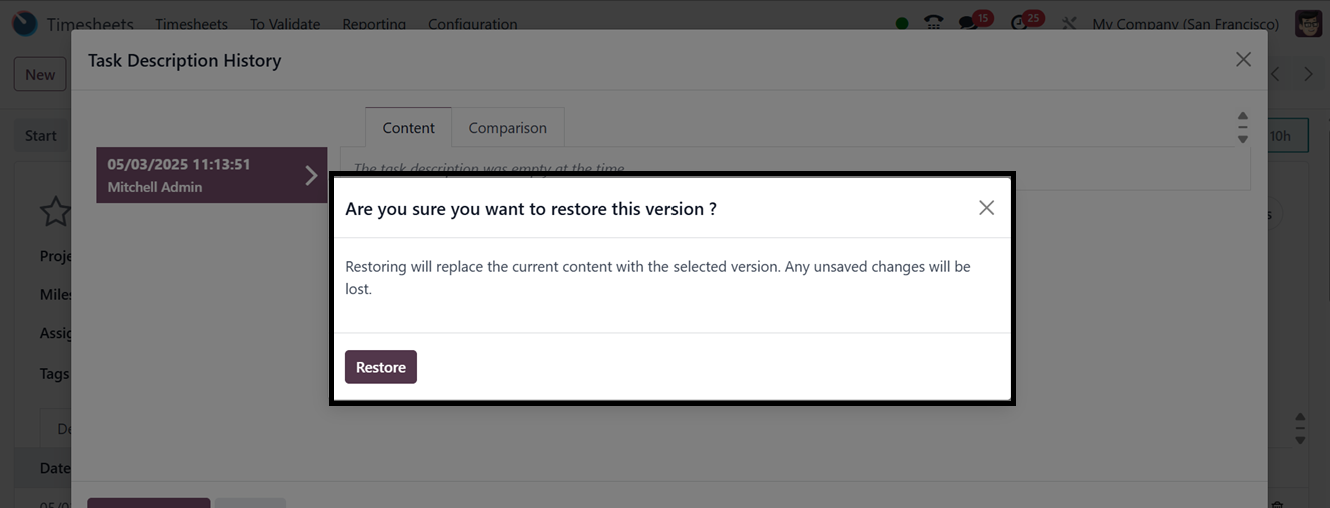Screen dimensions: 1330x508
Task: Switch to the Comparison tab
Action: [x=507, y=128]
